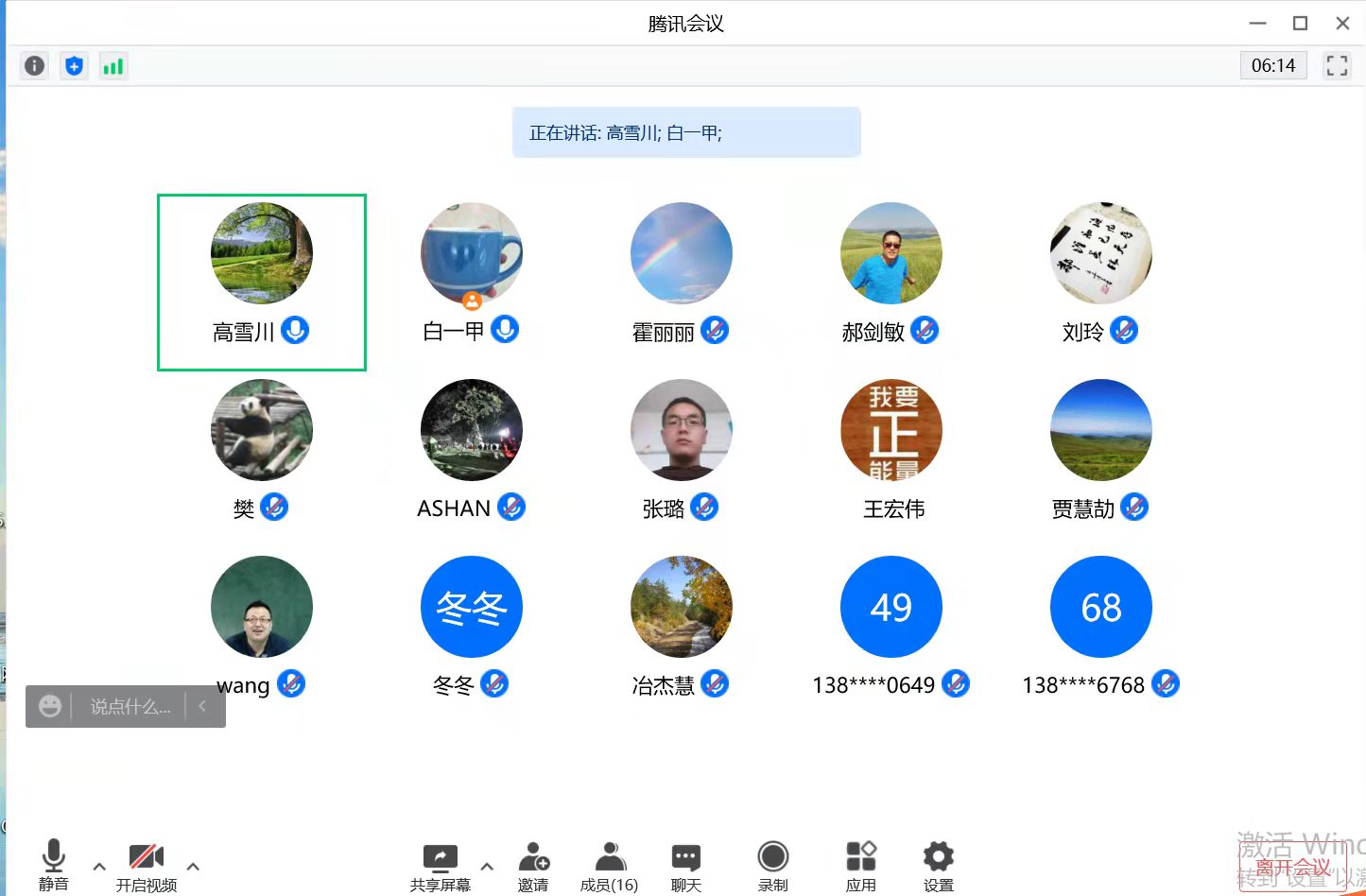The width and height of the screenshot is (1366, 896).
Task: Select 张璐's participant video thumbnail
Action: pos(681,431)
